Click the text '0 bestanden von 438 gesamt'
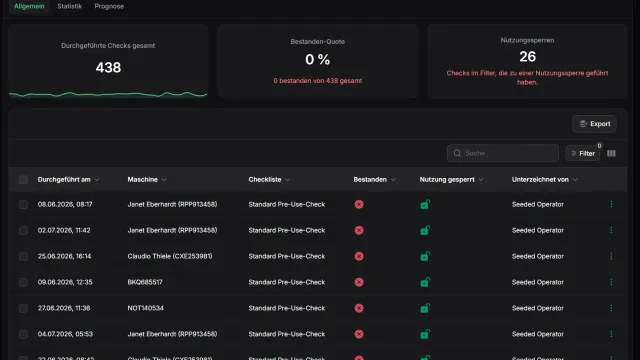Image resolution: width=640 pixels, height=360 pixels. tap(318, 81)
